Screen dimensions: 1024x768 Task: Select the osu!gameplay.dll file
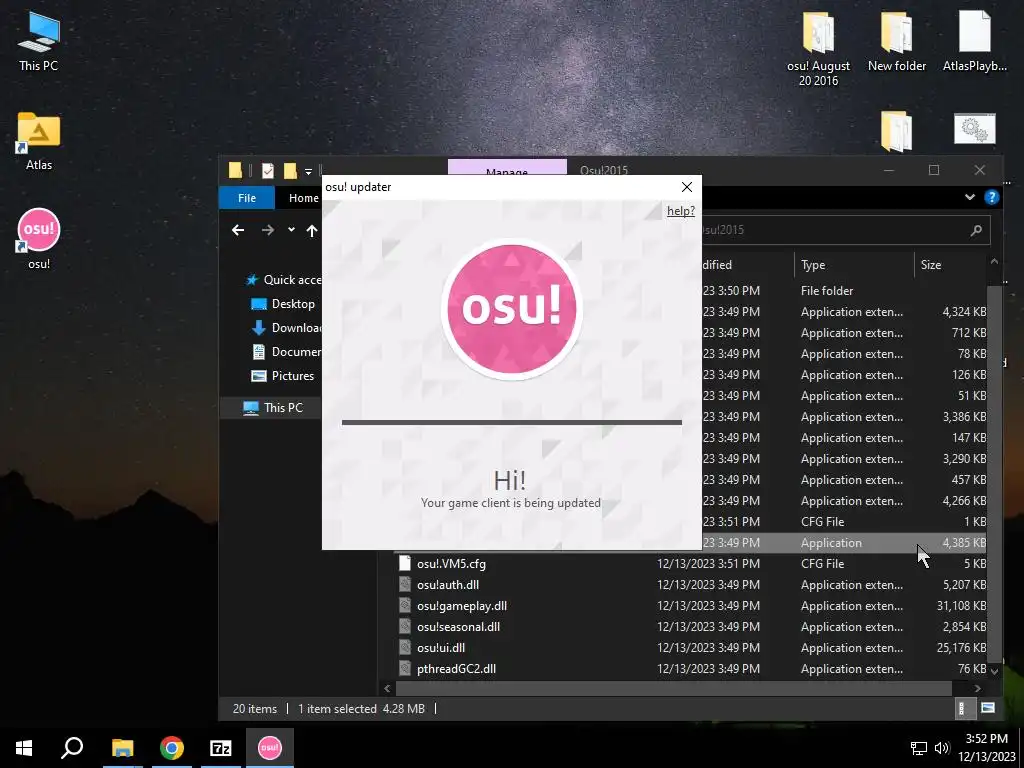coord(462,605)
